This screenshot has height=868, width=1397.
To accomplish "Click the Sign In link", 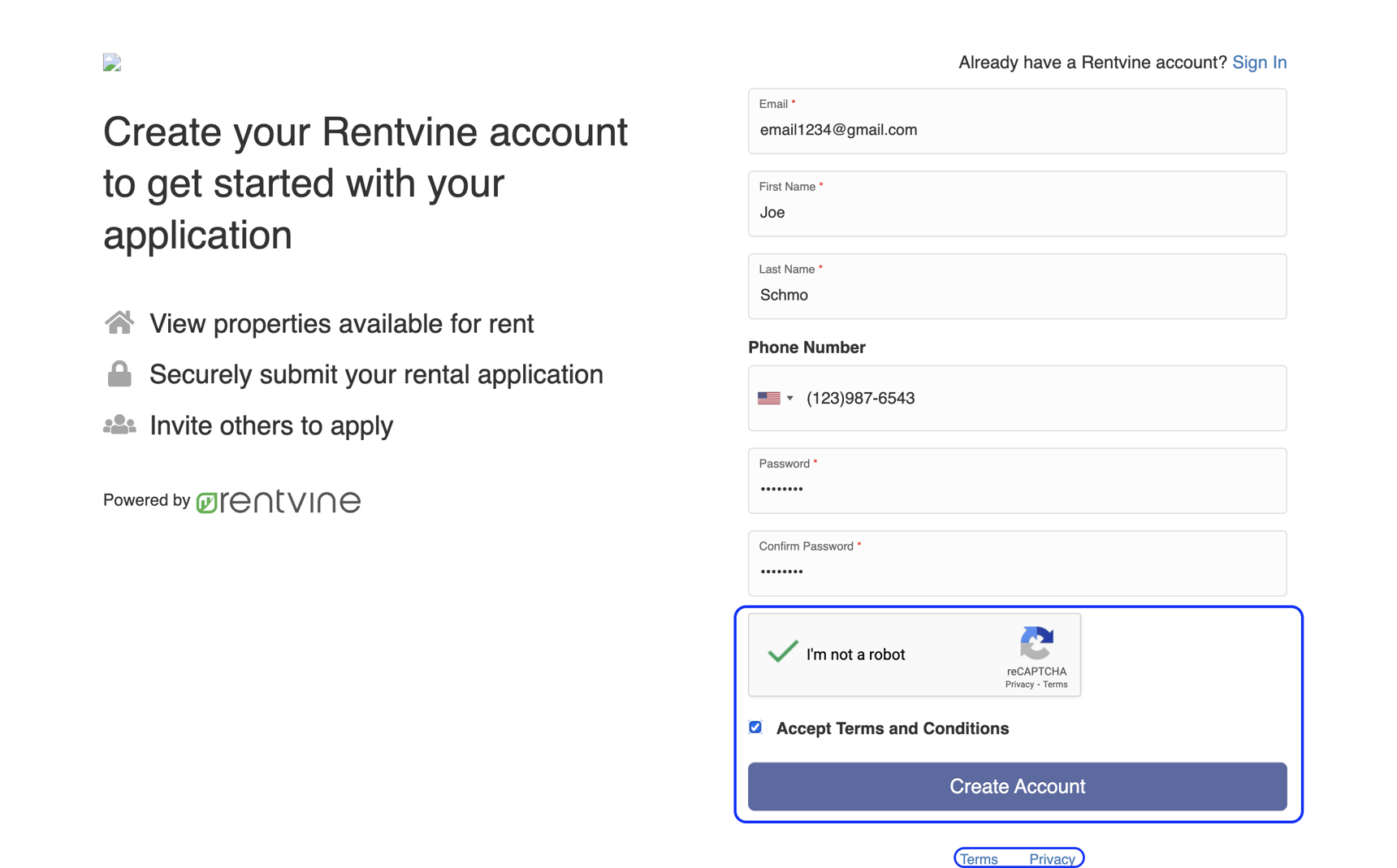I will pyautogui.click(x=1259, y=62).
